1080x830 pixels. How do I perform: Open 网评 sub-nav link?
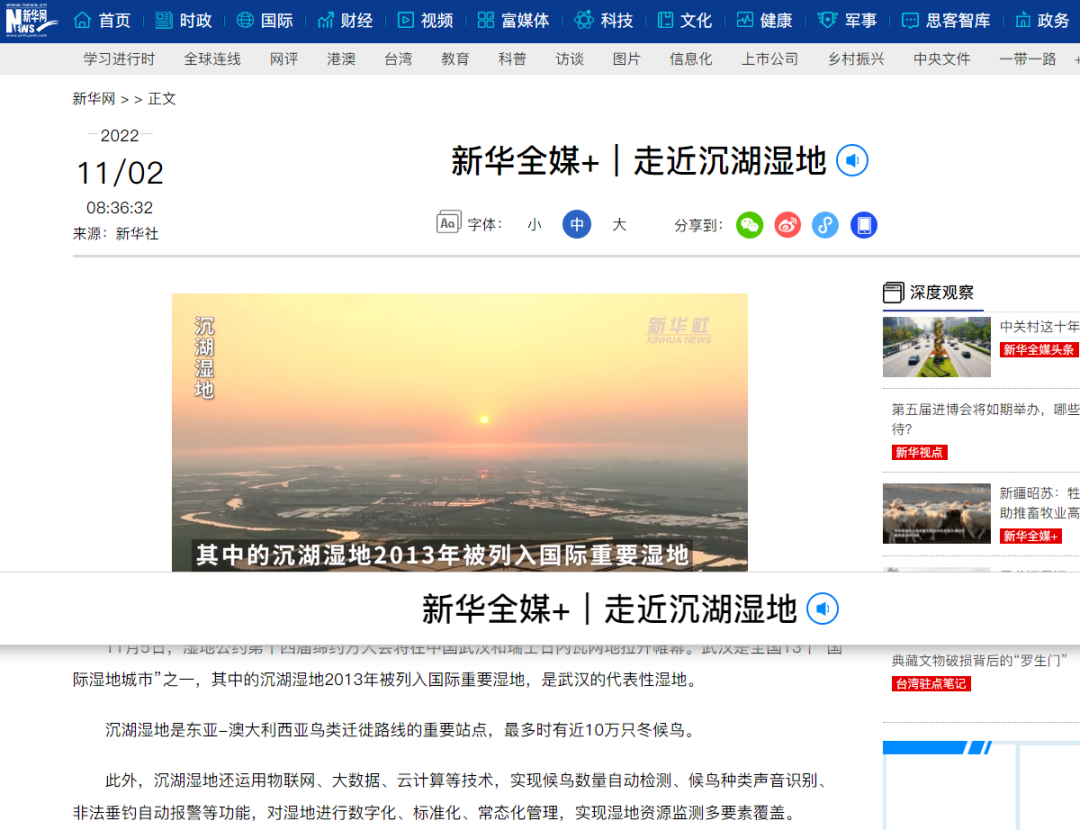(284, 59)
